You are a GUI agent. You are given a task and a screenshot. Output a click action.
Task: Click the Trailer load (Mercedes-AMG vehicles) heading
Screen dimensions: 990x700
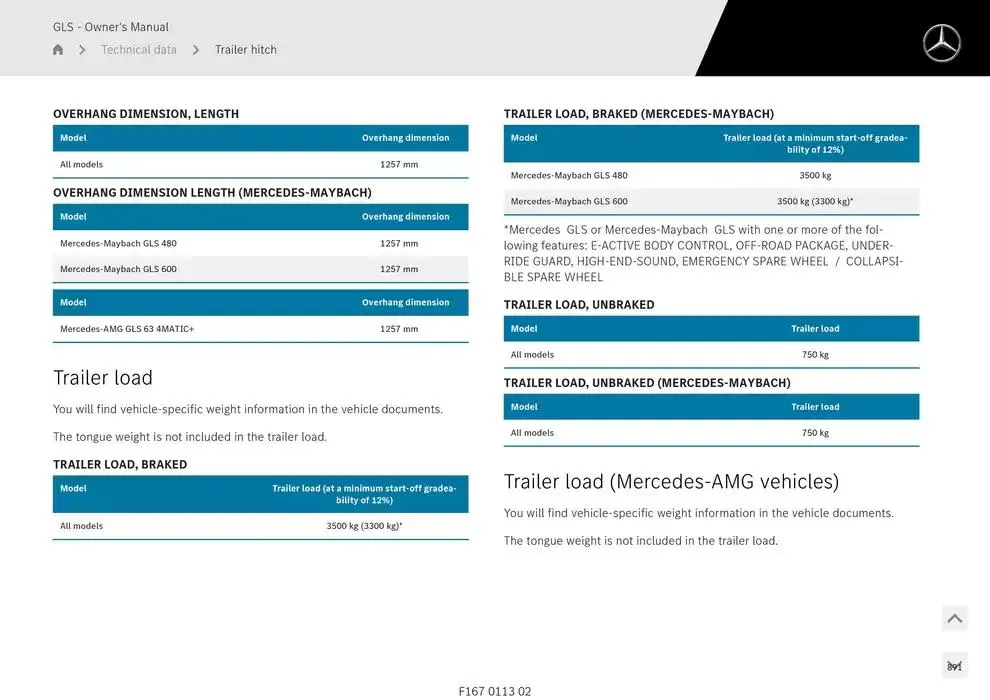pyautogui.click(x=671, y=482)
